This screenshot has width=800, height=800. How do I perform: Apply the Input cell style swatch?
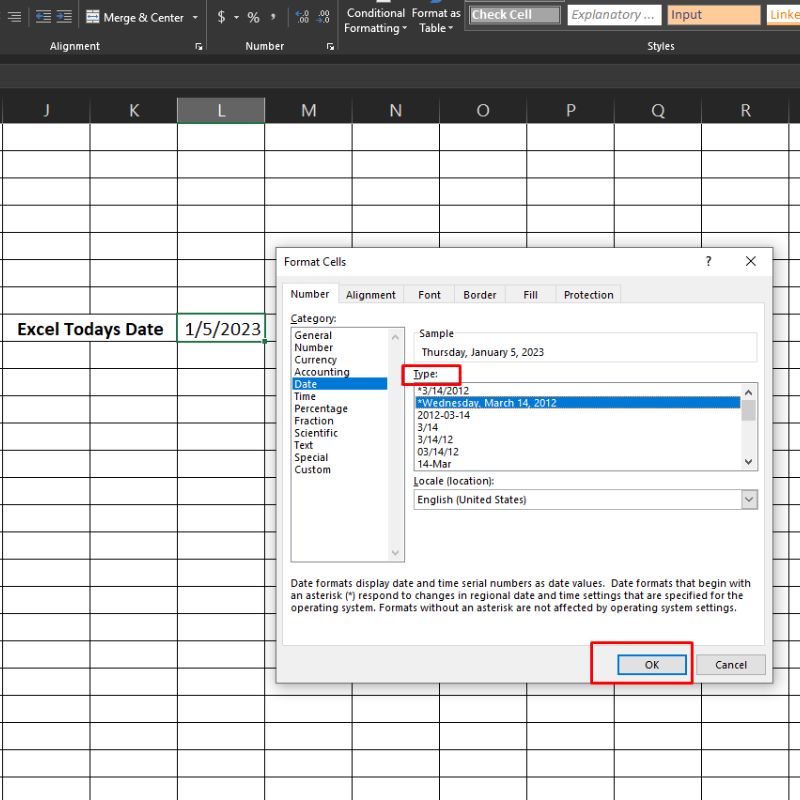[714, 15]
